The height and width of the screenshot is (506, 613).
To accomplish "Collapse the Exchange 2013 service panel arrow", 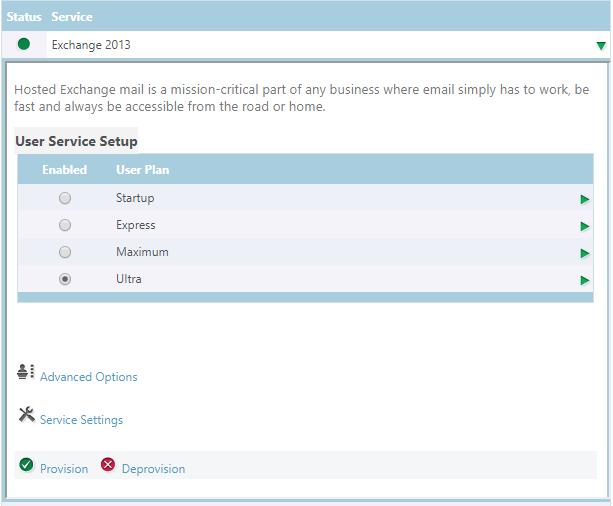I will click(x=601, y=46).
